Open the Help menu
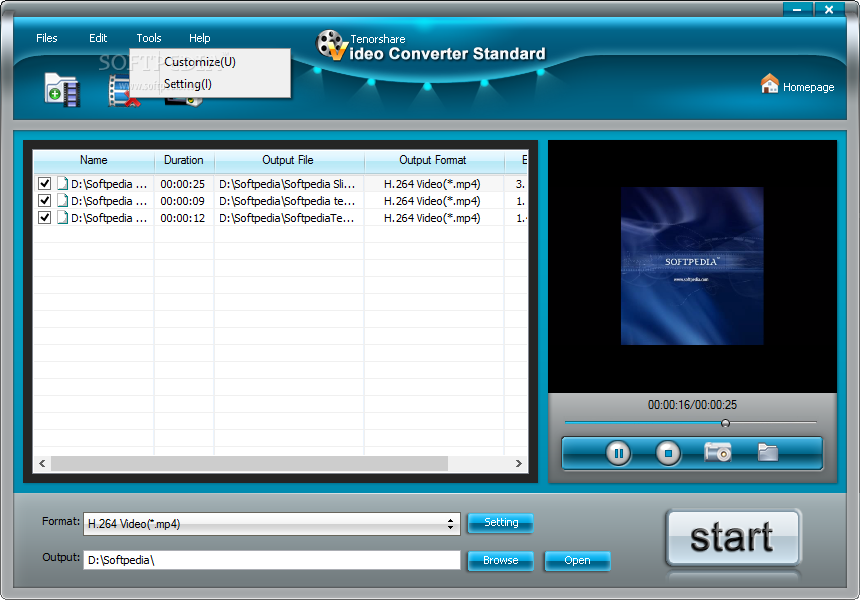 200,38
